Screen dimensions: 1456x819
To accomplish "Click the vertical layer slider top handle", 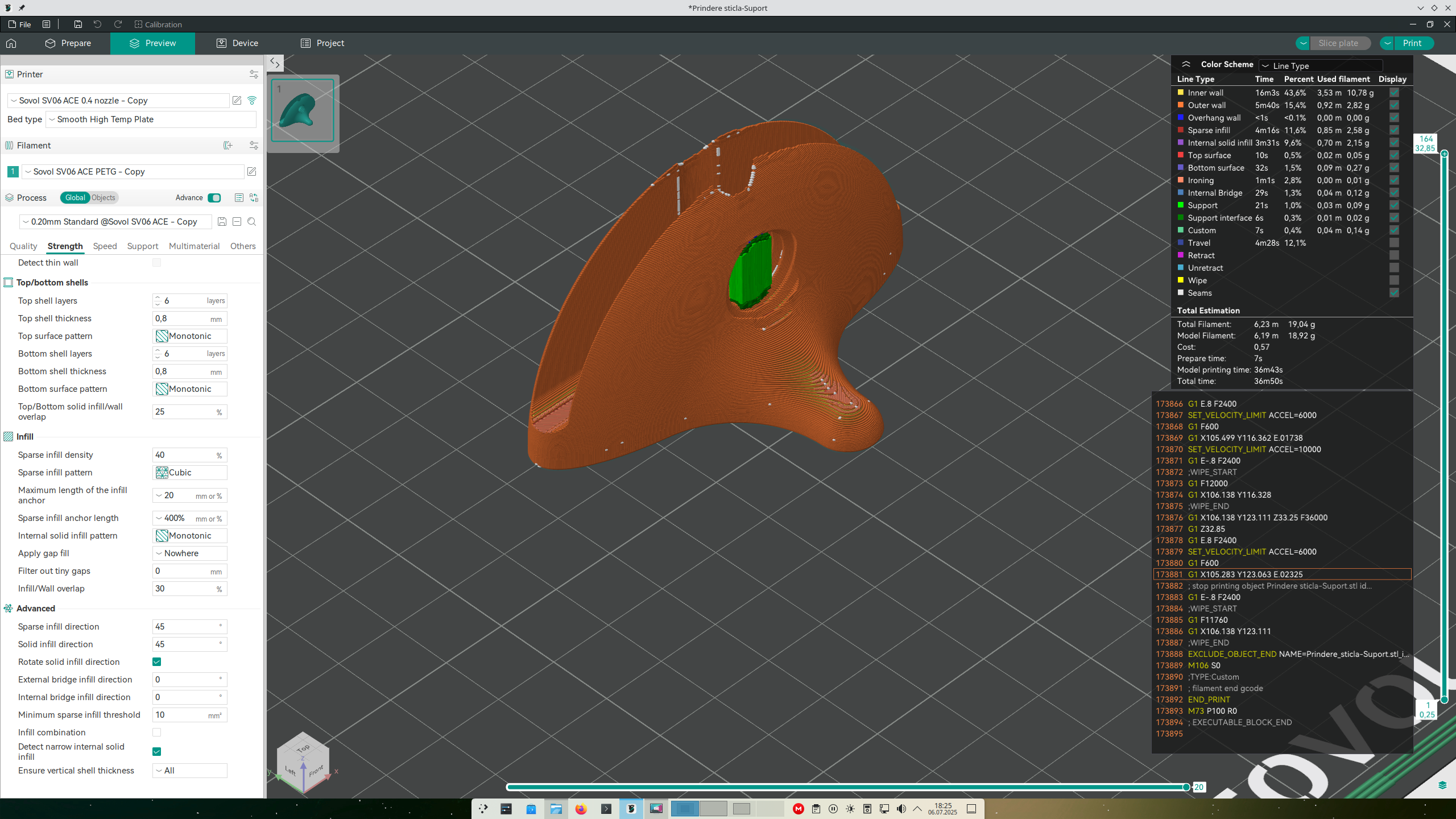I will [1444, 154].
